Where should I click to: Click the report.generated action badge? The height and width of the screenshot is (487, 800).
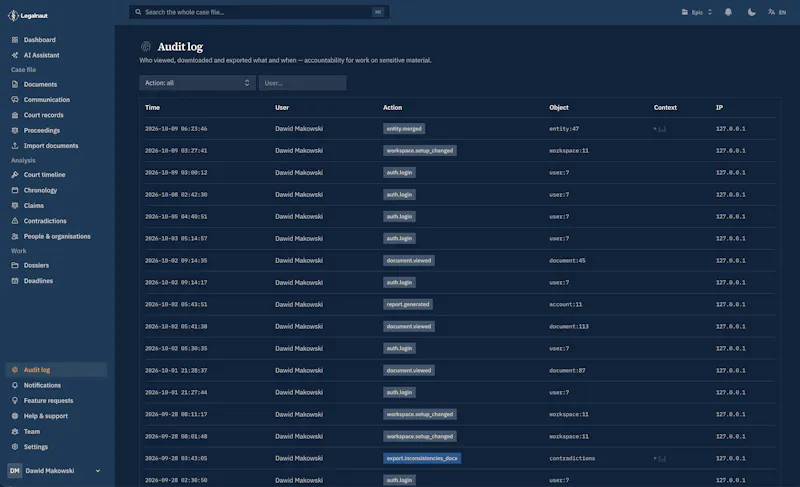(x=408, y=304)
